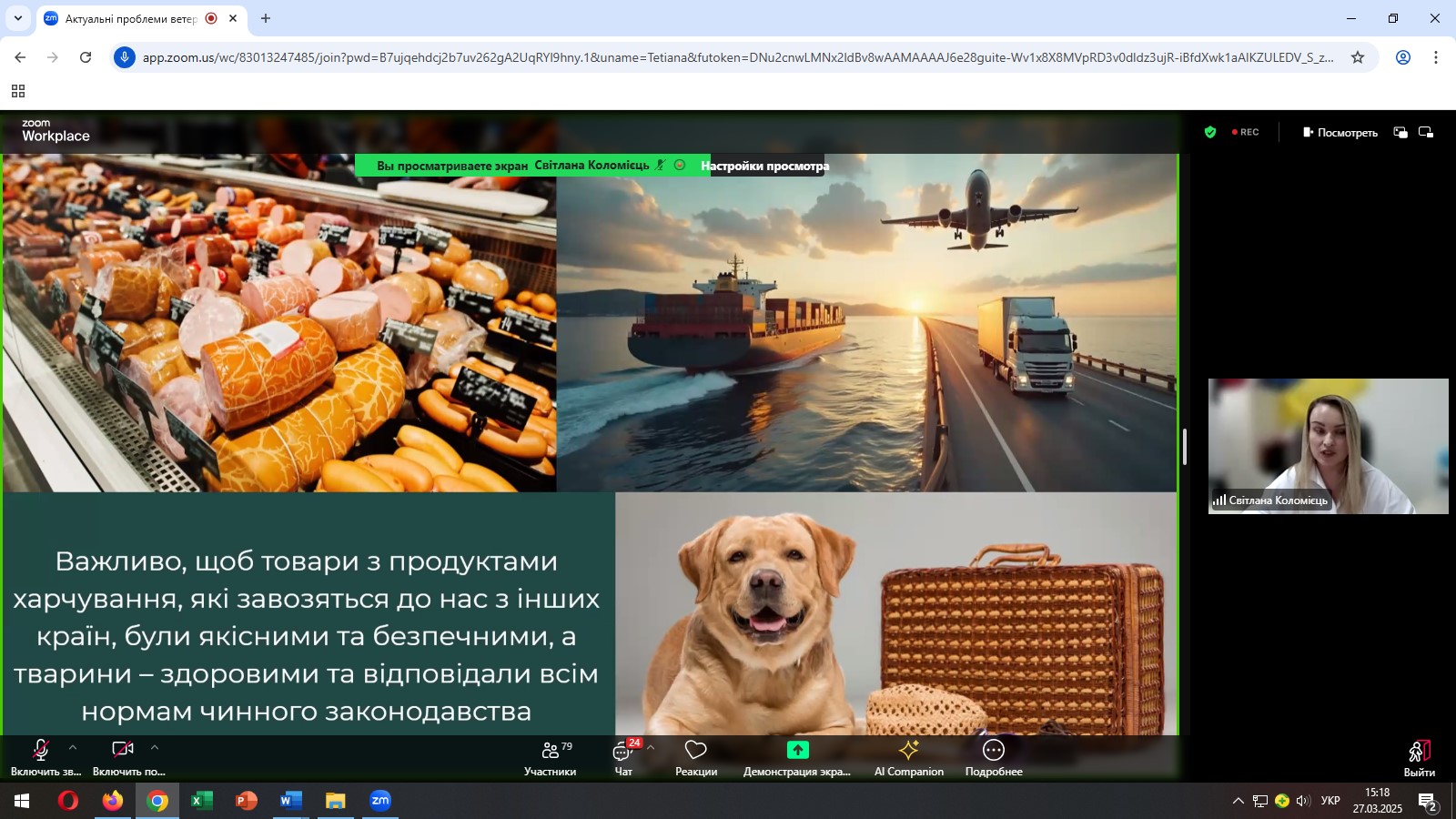Expand video options arrow next to camera

point(155,747)
